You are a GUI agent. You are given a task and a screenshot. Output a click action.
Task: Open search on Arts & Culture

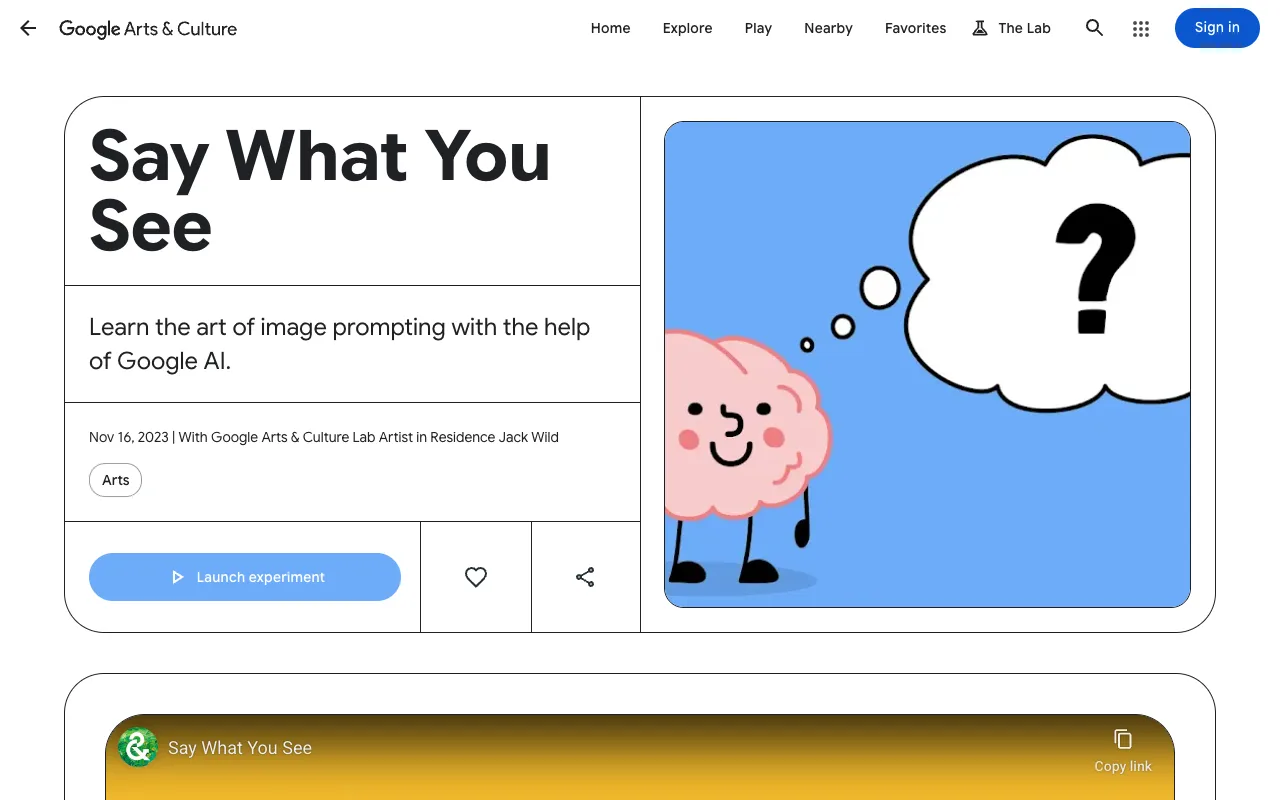pos(1094,28)
